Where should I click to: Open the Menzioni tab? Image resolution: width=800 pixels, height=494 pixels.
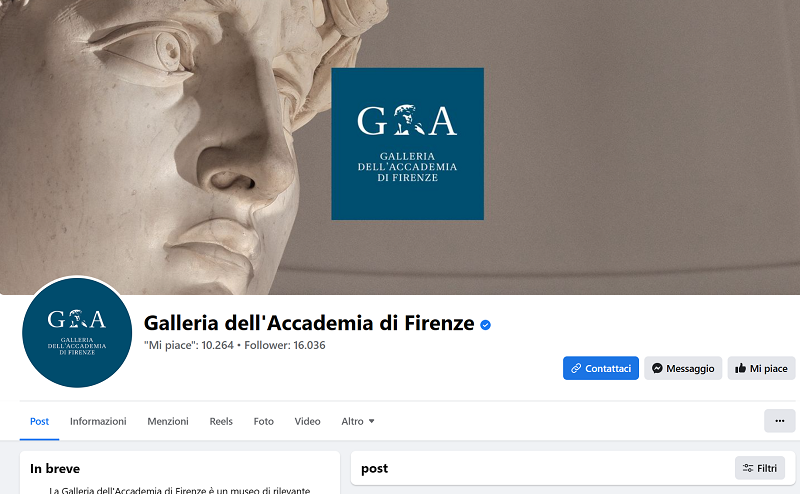tap(168, 422)
